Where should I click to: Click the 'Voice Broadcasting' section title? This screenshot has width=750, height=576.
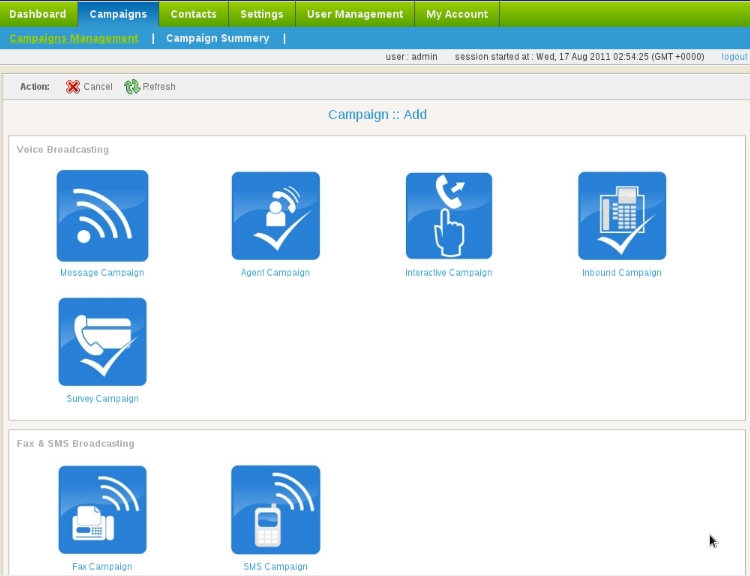[x=63, y=150]
